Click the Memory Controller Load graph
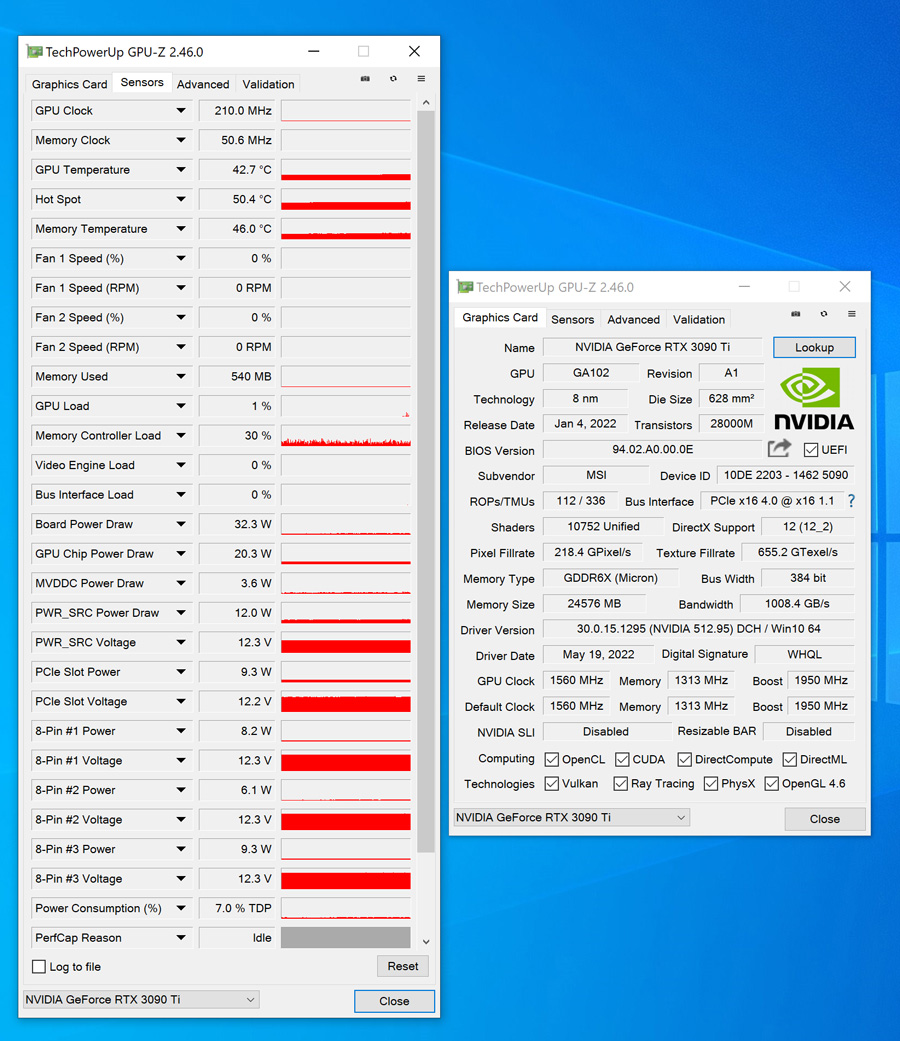 pos(346,436)
